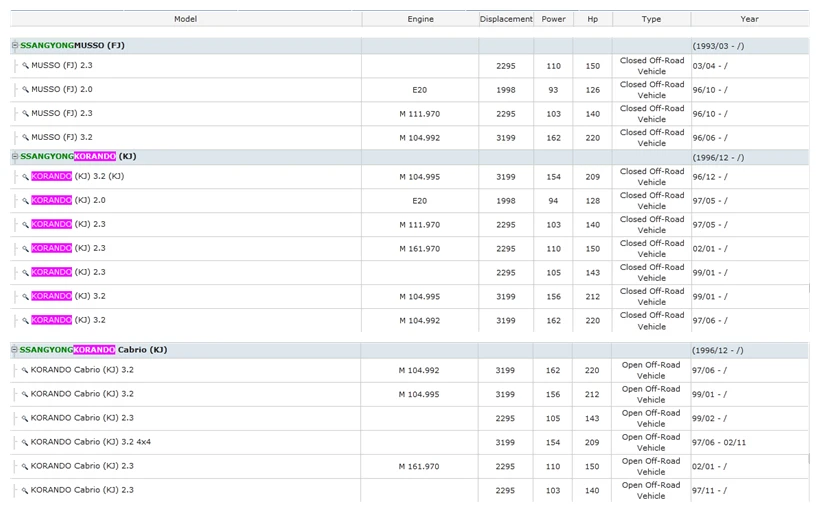The width and height of the screenshot is (820, 512).
Task: Click magnifier icon beside MUSSO (FJ) 2.0
Action: [x=25, y=90]
